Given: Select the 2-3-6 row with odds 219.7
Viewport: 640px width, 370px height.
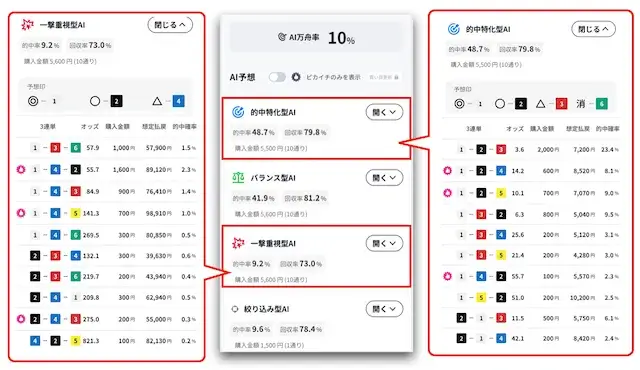Looking at the screenshot, I should tap(107, 276).
